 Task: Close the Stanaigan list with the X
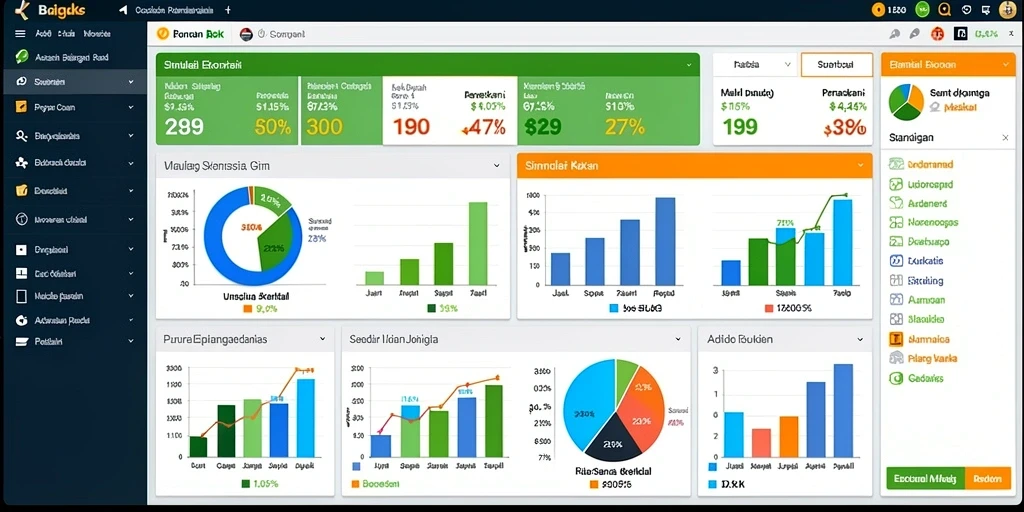1005,138
